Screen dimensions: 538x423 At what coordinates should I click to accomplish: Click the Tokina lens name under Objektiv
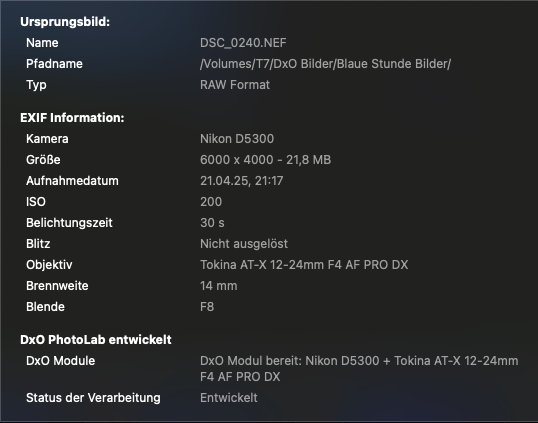[x=304, y=265]
